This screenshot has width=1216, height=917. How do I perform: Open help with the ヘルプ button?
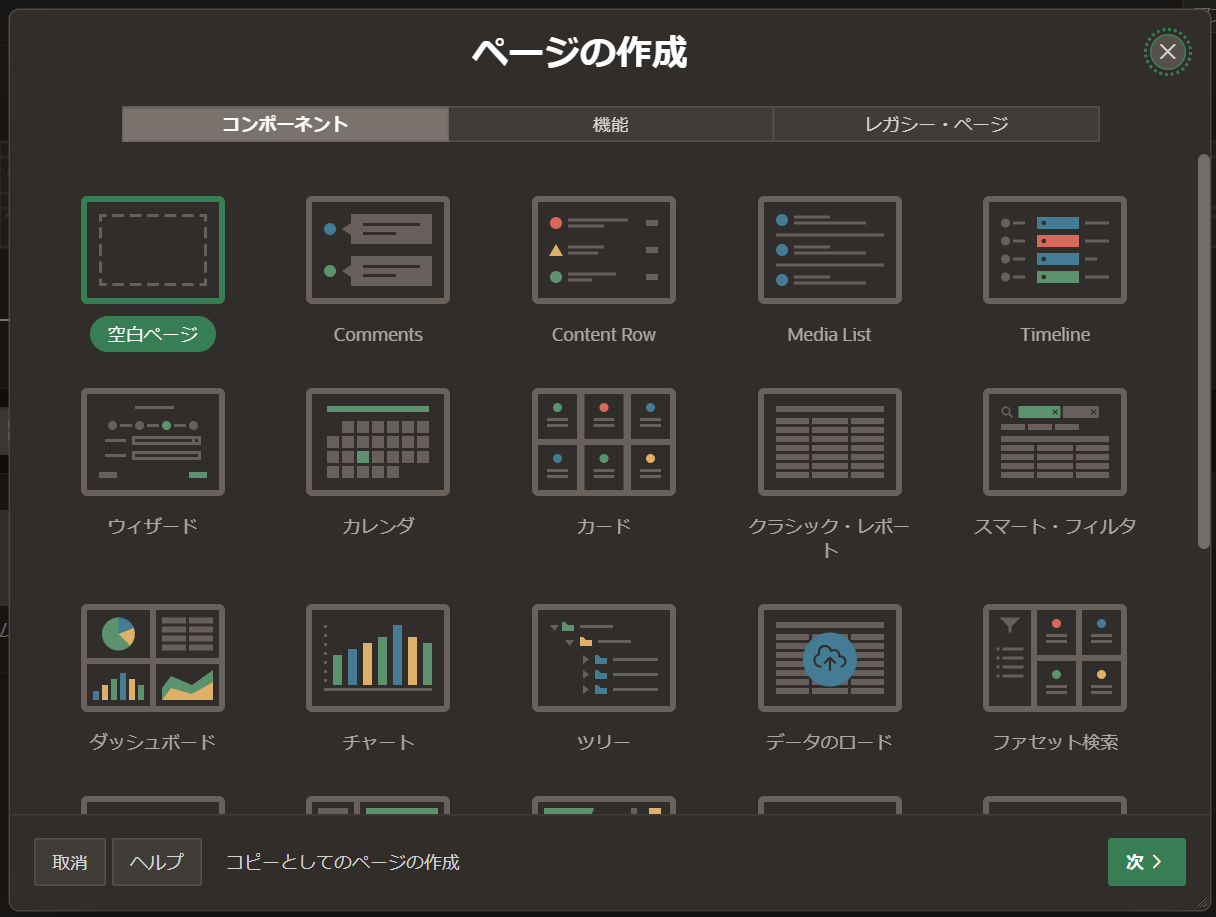pyautogui.click(x=157, y=862)
